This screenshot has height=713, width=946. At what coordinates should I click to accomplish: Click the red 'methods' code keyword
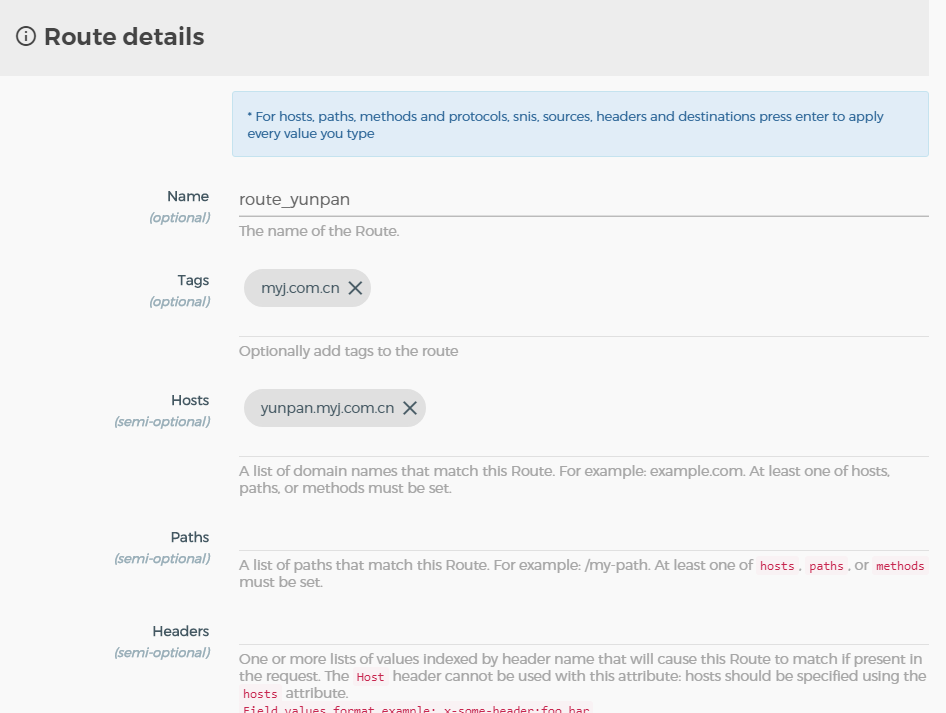[900, 566]
